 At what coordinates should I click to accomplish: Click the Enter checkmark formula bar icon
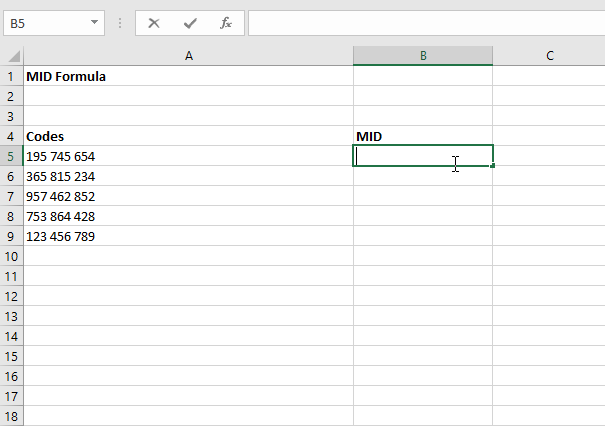point(190,22)
